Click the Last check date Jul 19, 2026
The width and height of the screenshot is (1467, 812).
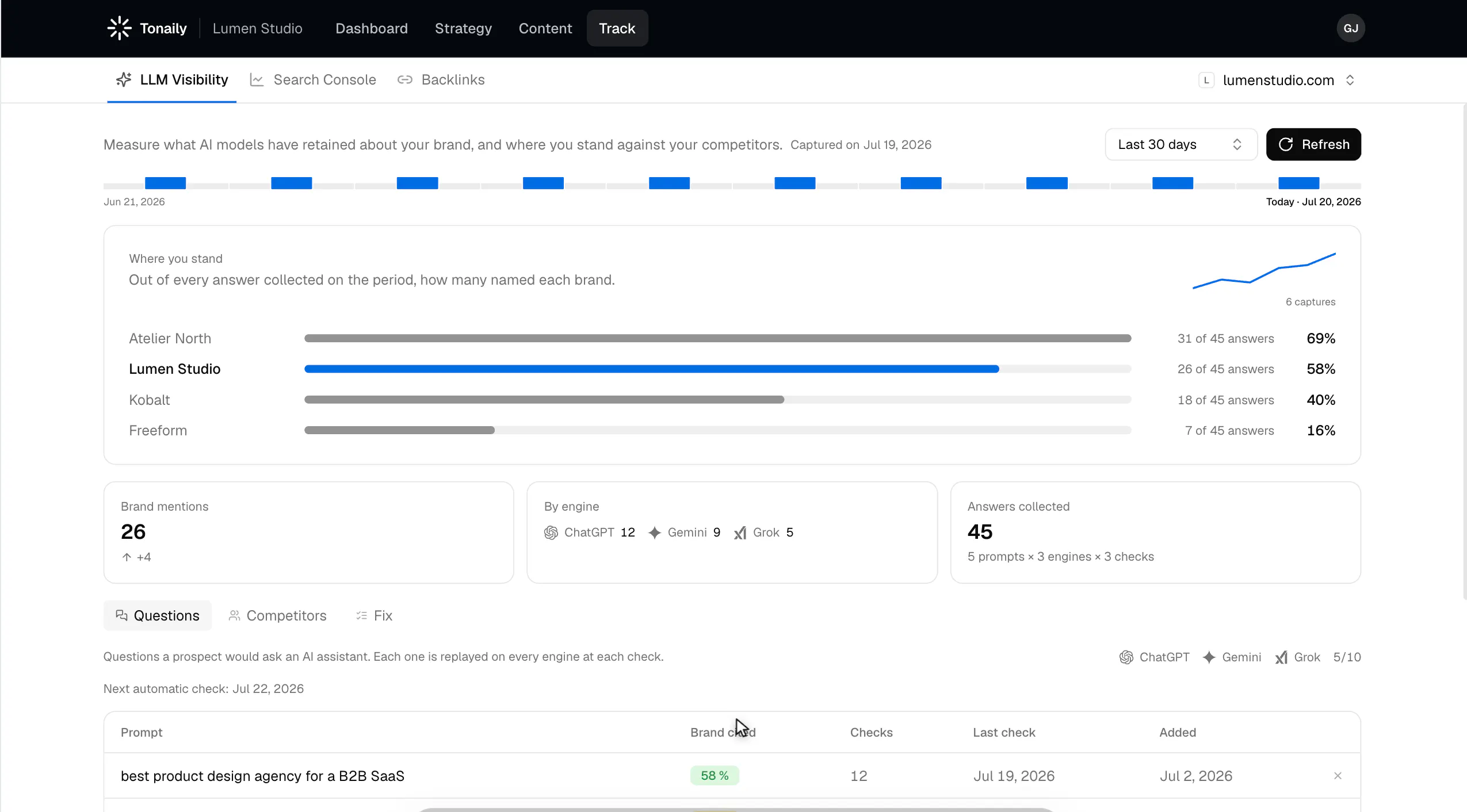(1014, 776)
